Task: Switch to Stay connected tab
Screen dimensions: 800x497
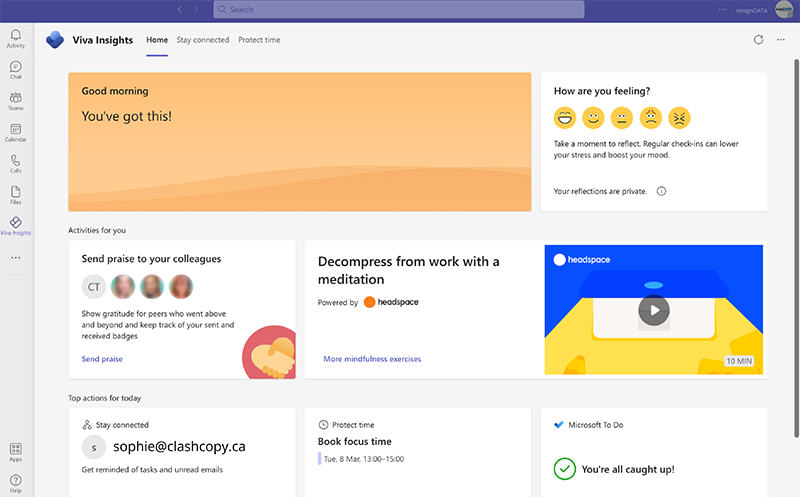Action: click(203, 40)
